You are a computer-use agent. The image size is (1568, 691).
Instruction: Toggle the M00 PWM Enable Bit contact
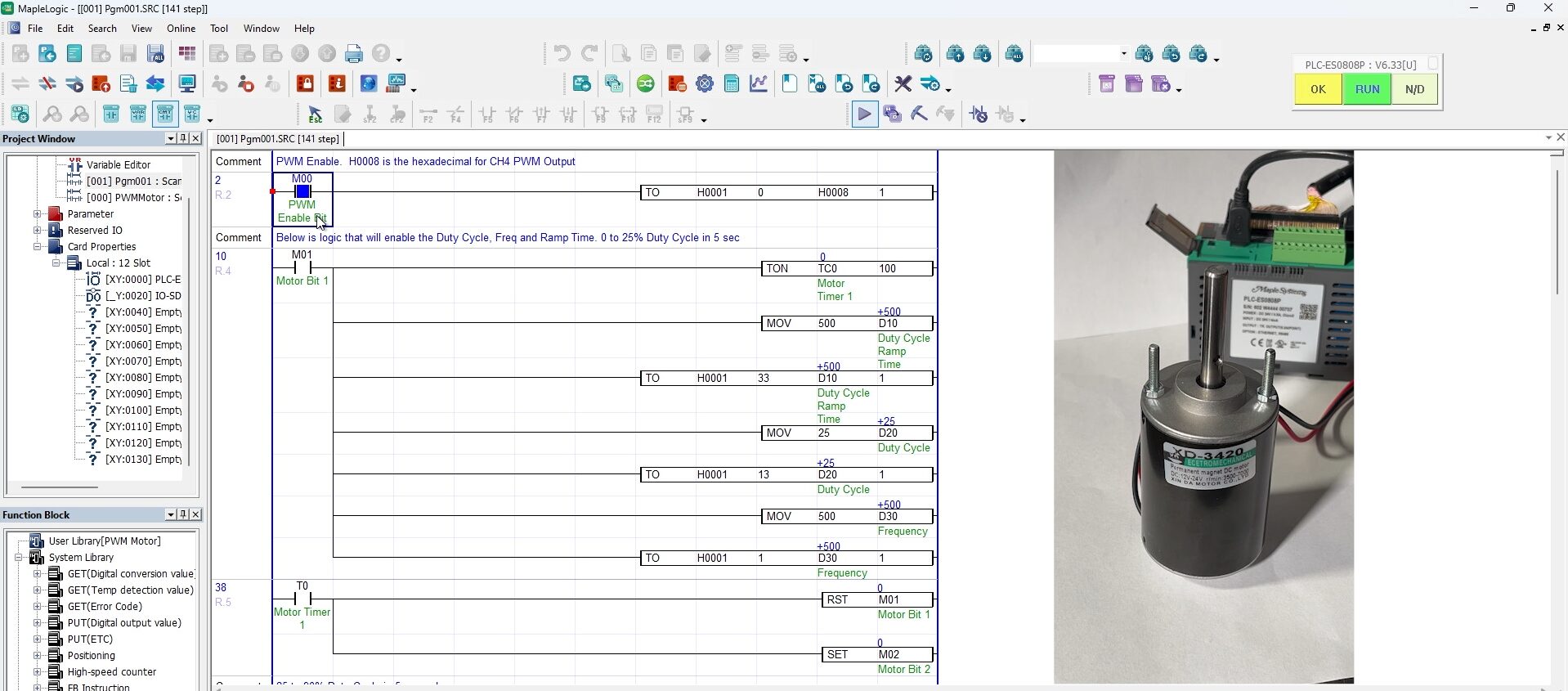click(302, 192)
